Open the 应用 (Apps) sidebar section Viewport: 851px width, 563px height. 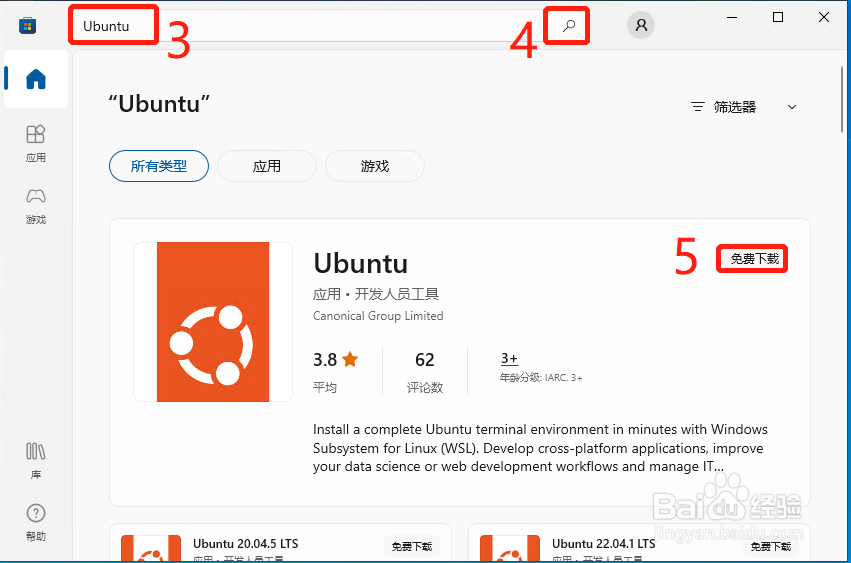tap(36, 143)
